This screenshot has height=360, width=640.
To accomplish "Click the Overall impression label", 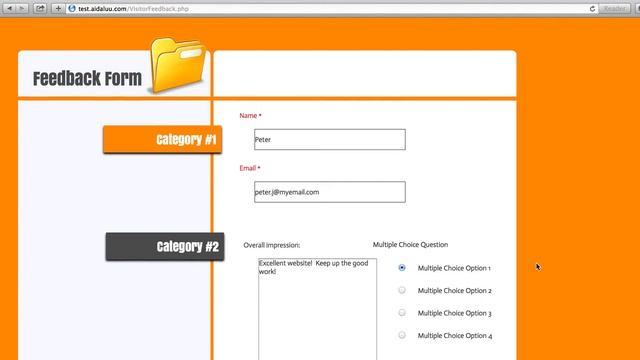I will click(272, 245).
